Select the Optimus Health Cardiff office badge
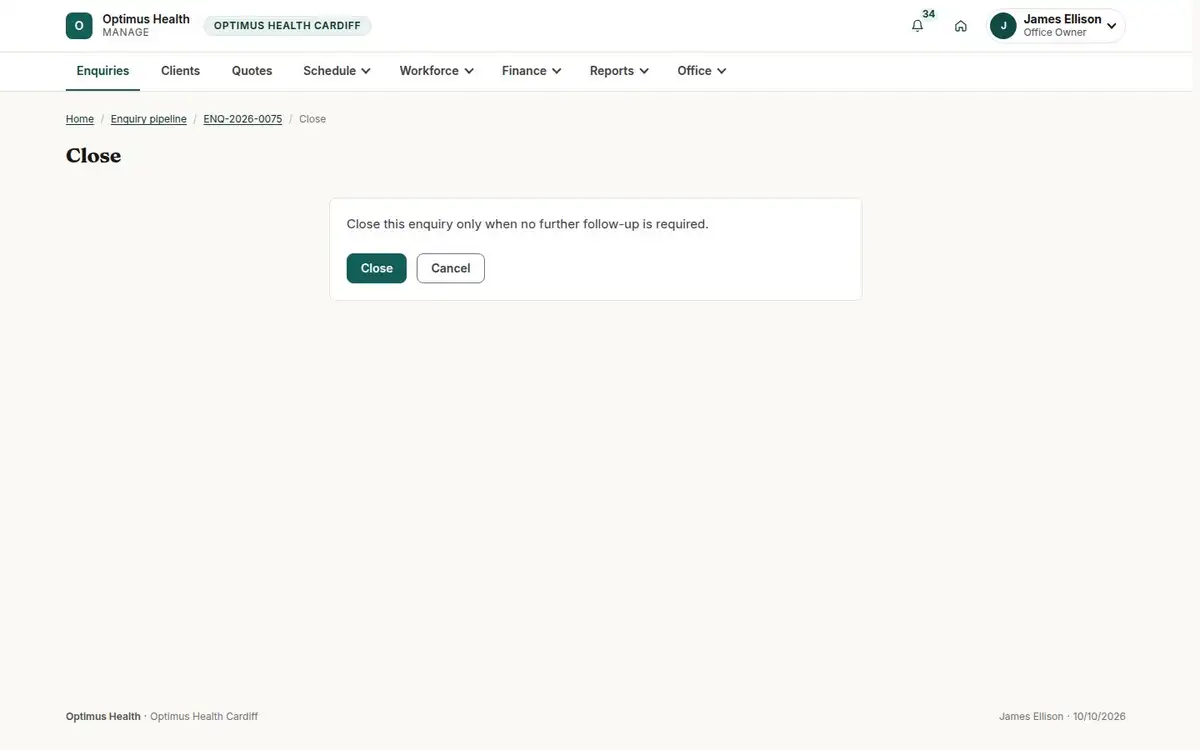Image resolution: width=1200 pixels, height=750 pixels. (287, 26)
